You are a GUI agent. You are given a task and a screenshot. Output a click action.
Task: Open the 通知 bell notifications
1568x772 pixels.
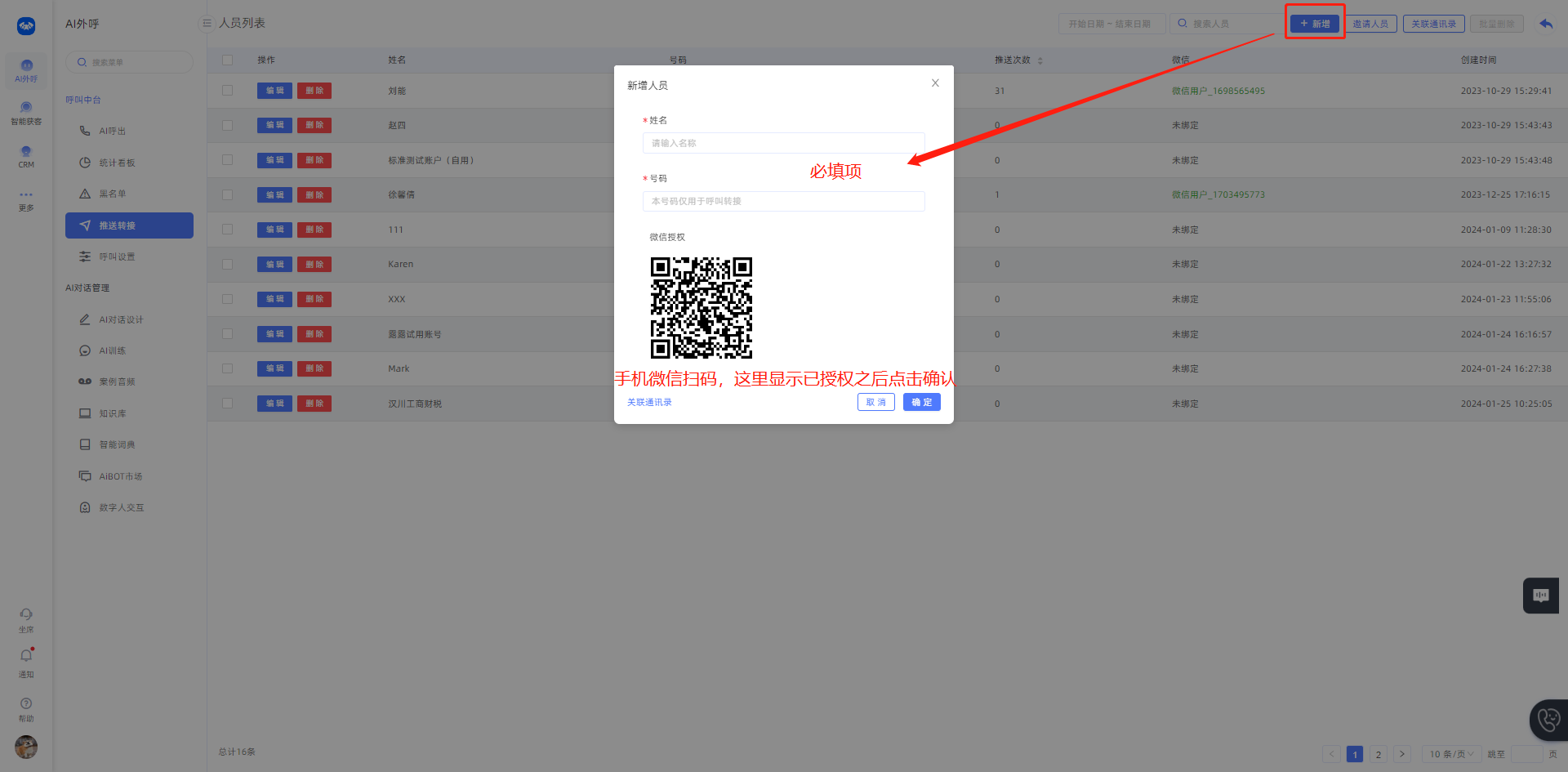coord(26,663)
